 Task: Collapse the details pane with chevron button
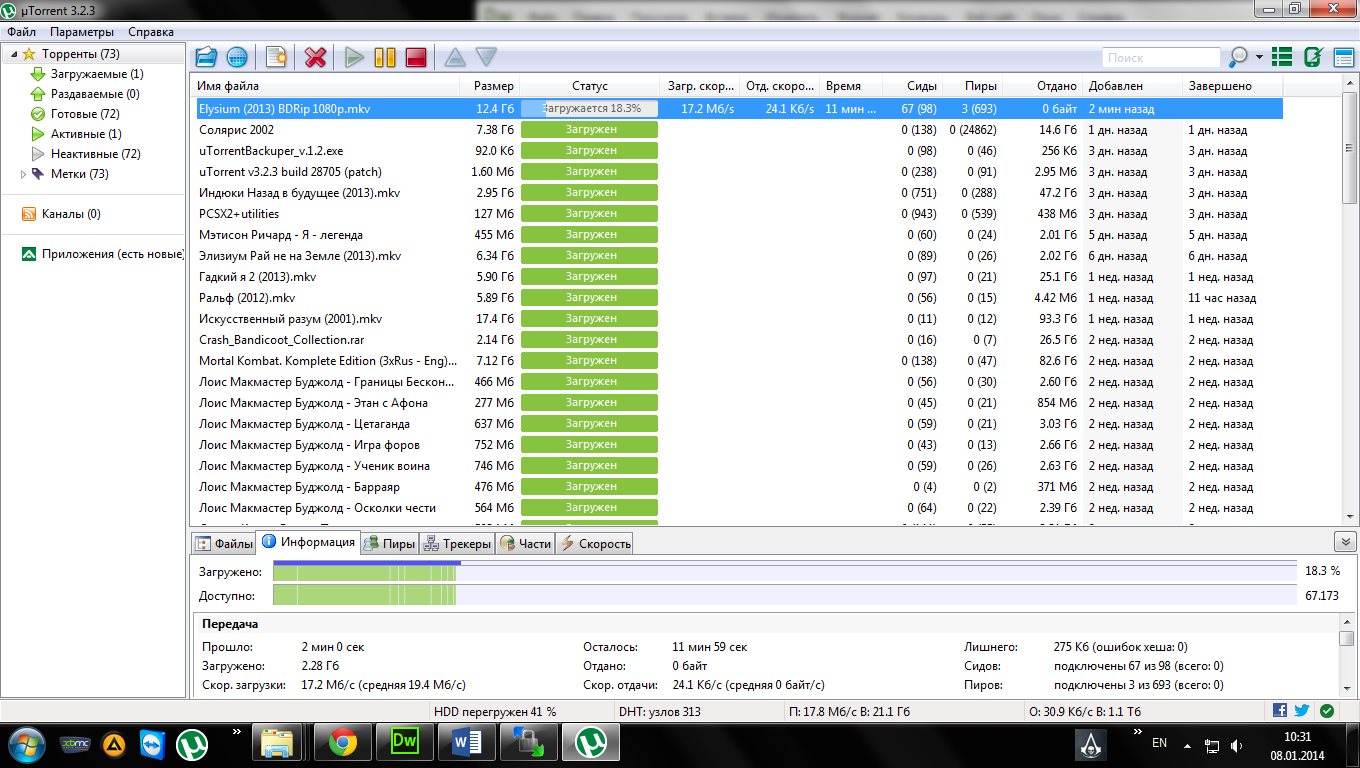[1344, 541]
